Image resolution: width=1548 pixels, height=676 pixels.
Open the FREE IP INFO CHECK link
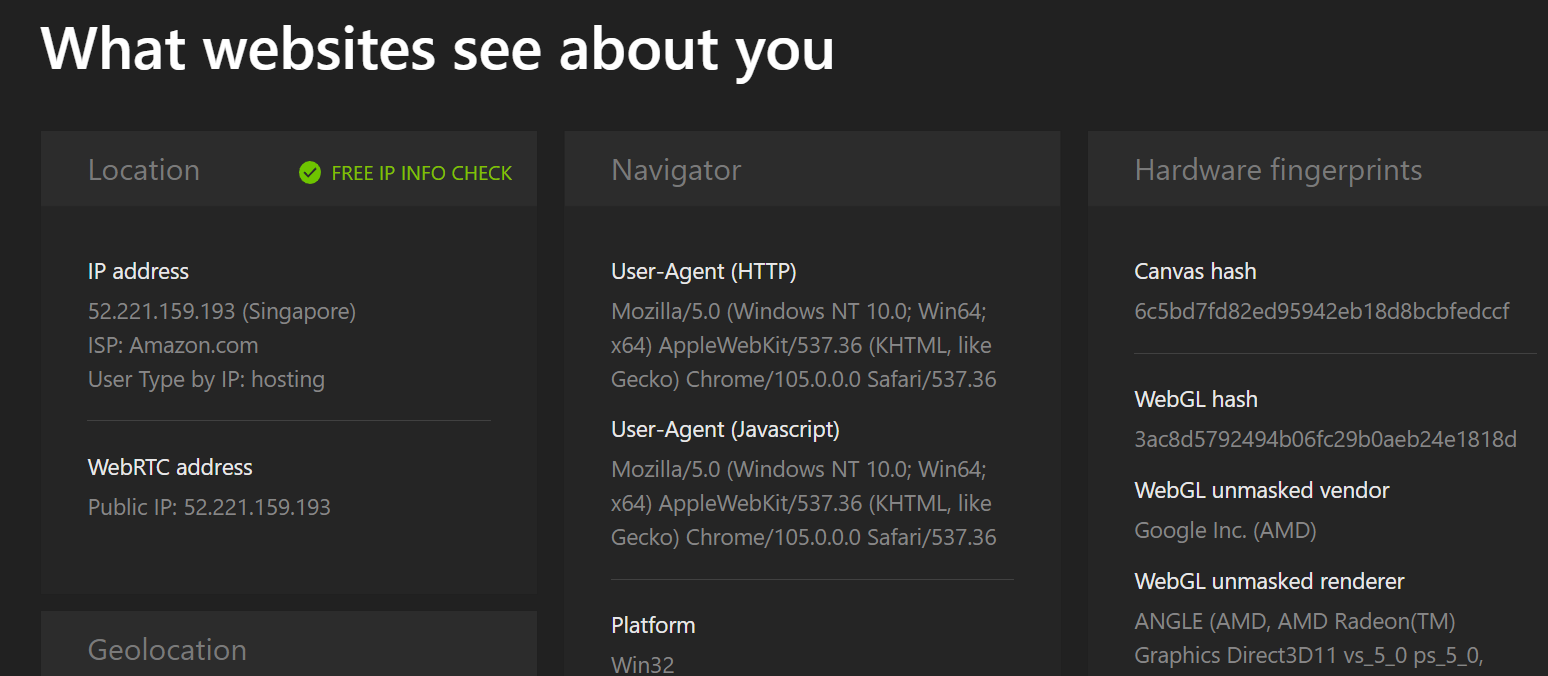pyautogui.click(x=421, y=173)
